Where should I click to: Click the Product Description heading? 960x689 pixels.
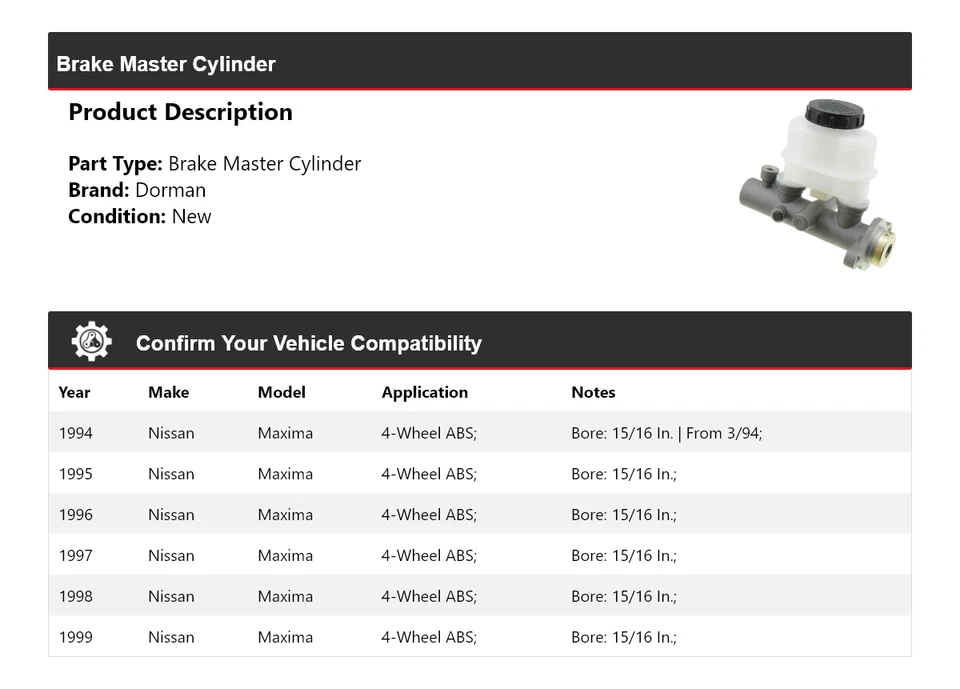pyautogui.click(x=180, y=112)
